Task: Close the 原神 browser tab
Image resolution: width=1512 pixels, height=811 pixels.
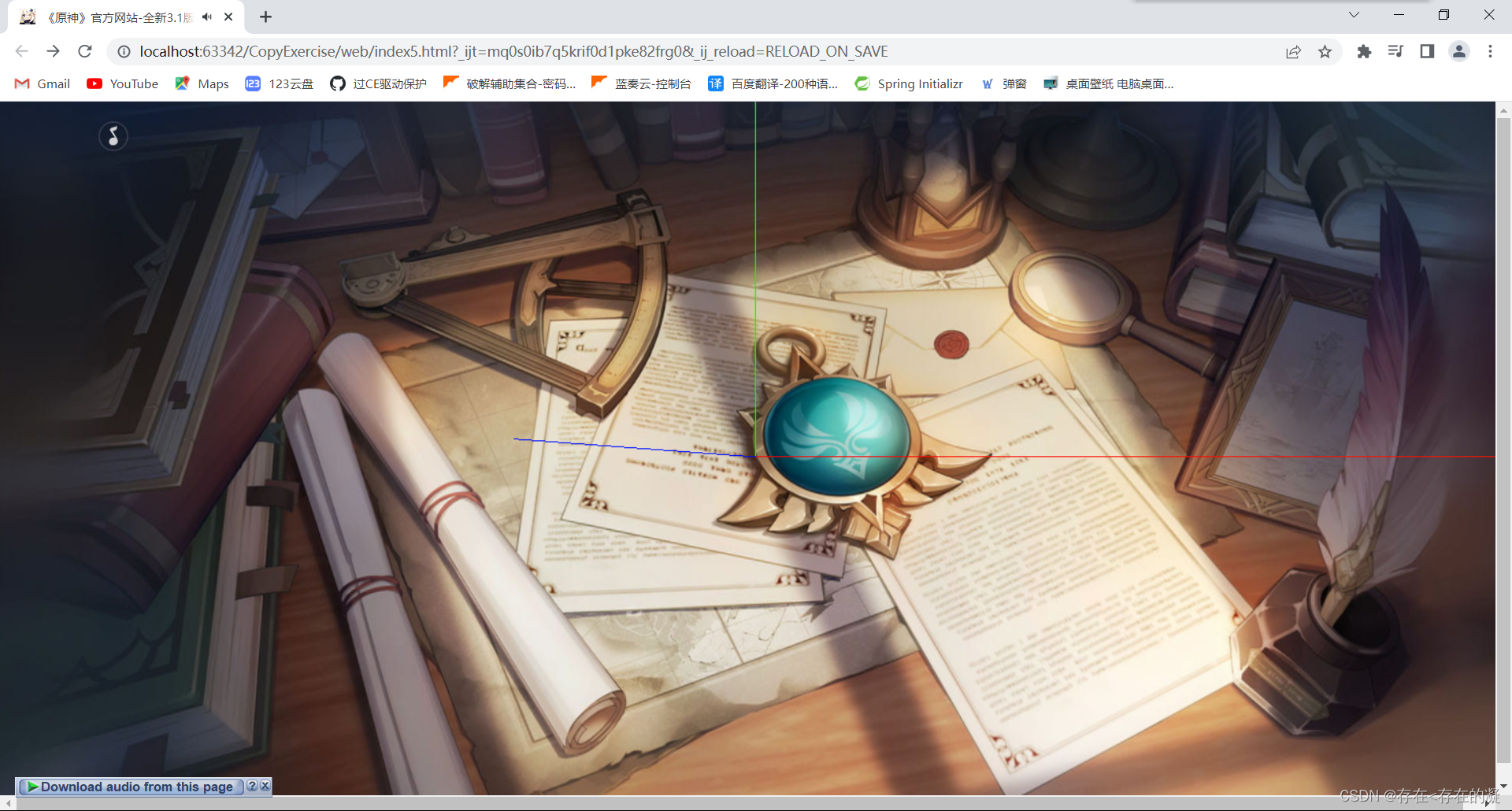Action: click(228, 17)
